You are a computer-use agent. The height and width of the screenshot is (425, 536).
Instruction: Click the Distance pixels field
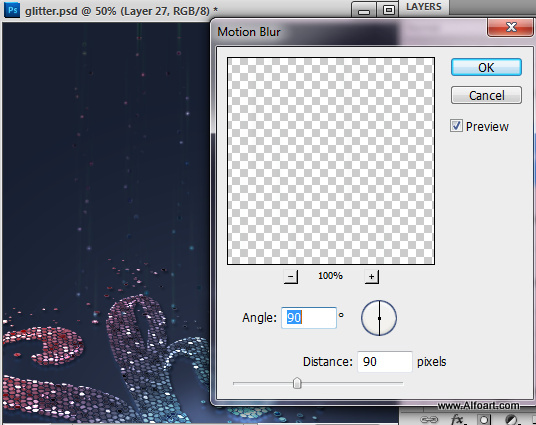click(385, 361)
